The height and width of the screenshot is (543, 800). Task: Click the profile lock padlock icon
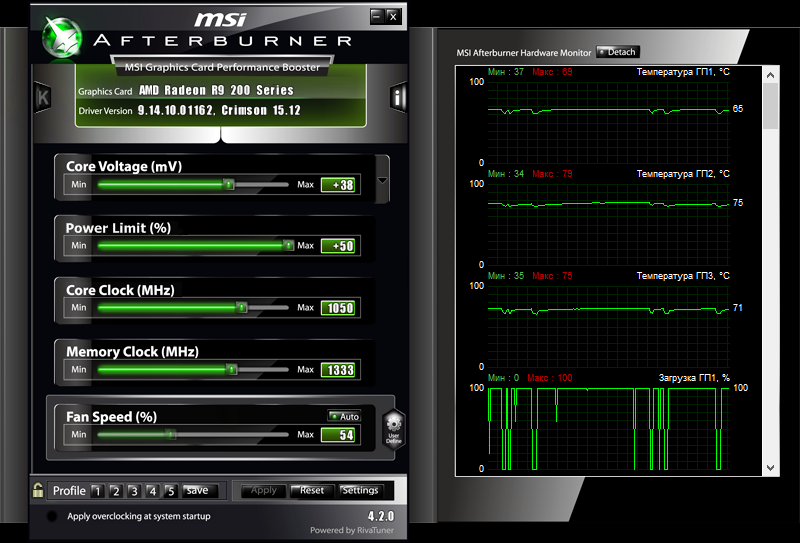[38, 490]
